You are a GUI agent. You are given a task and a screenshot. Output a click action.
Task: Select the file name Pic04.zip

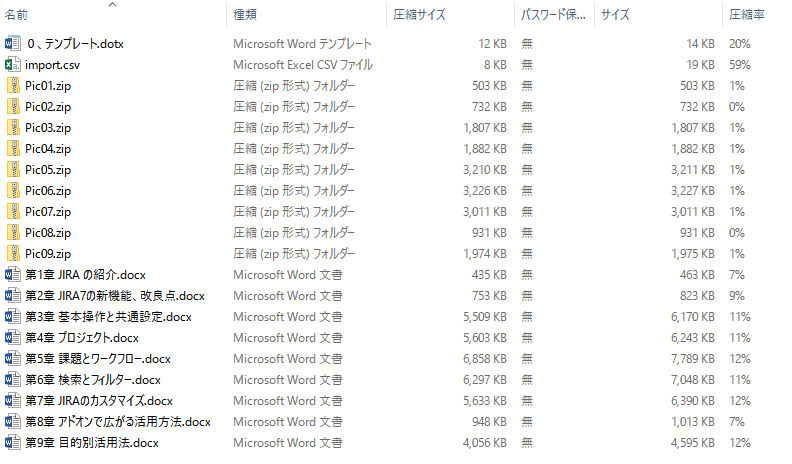[x=48, y=149]
